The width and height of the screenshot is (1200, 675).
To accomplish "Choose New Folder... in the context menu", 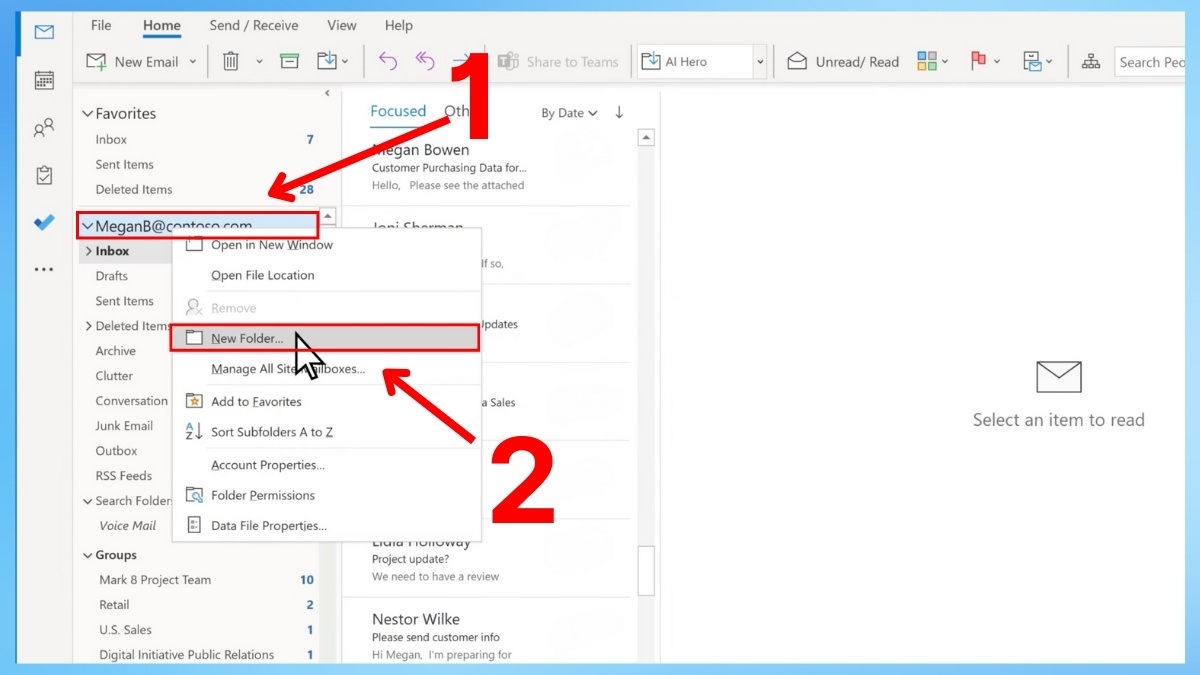I will point(326,338).
